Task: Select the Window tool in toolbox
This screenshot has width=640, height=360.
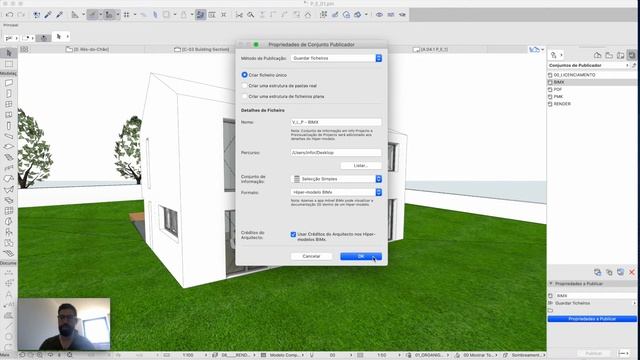Action: coord(9,104)
